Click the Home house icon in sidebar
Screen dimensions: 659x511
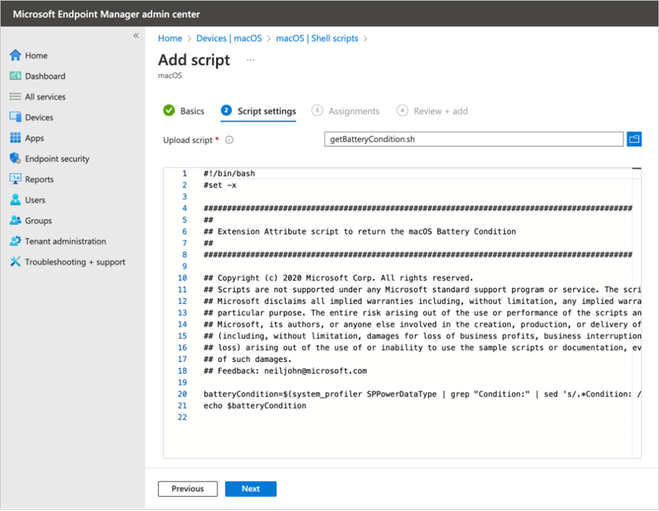pos(15,55)
